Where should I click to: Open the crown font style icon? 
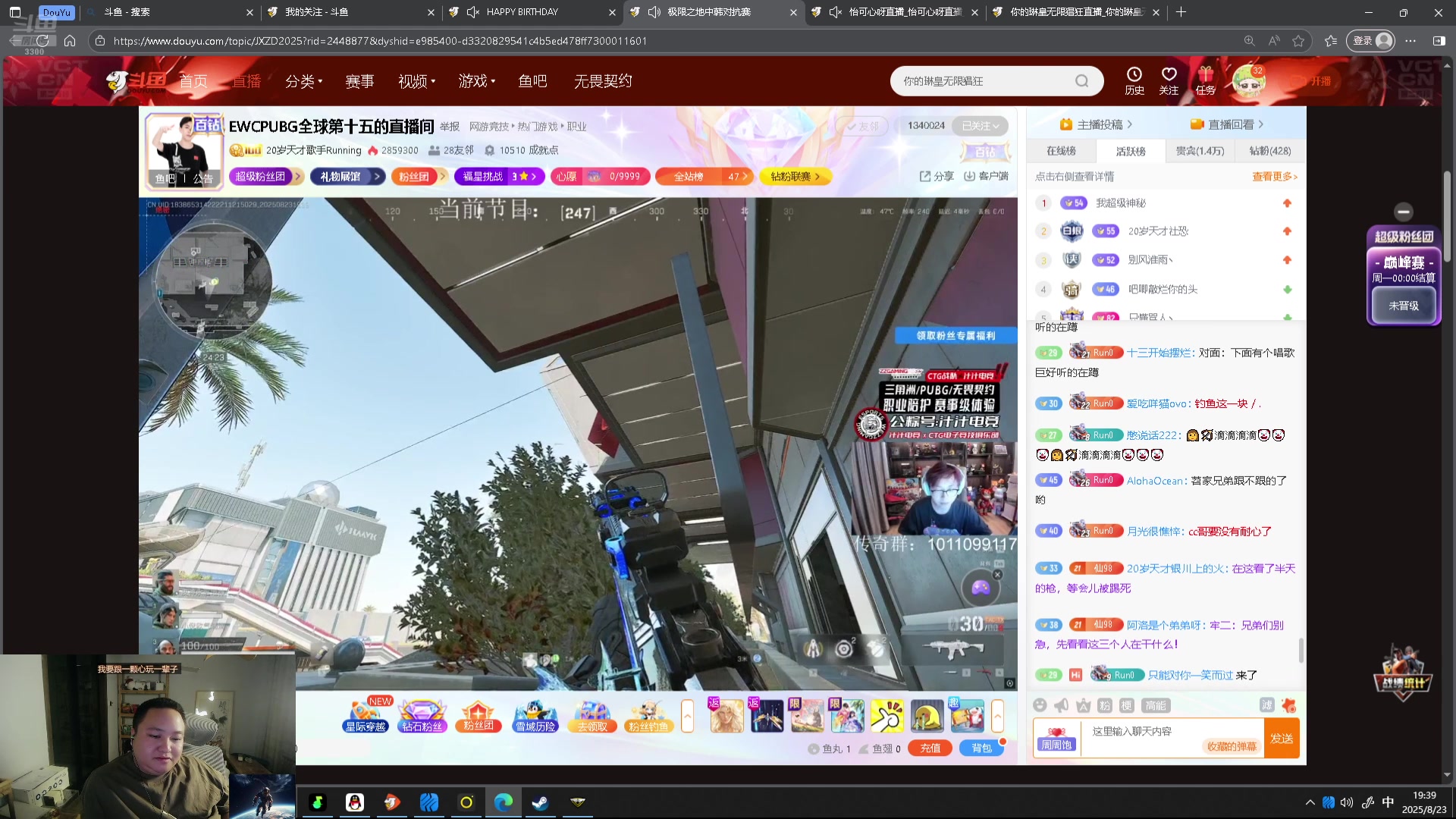coord(1083,705)
